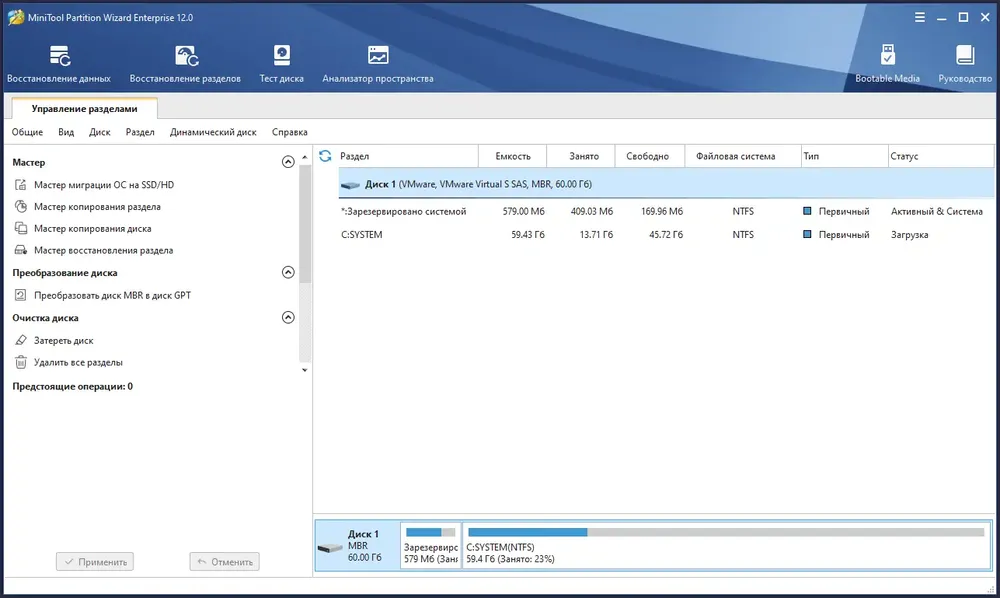The height and width of the screenshot is (598, 1000).
Task: Collapse the Преобразование диска section
Action: [288, 272]
